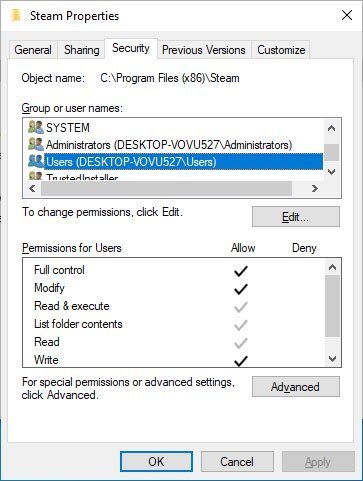The image size is (363, 481).
Task: Click up arrow of group names scrollbar
Action: tap(331, 128)
